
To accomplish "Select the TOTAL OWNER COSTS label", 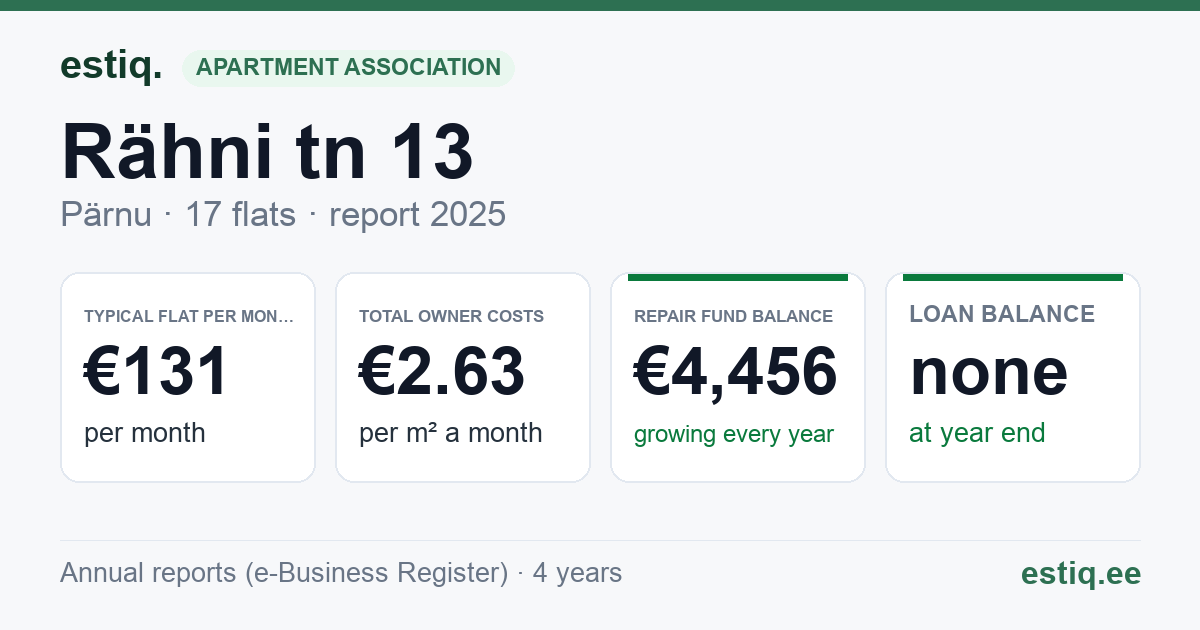I will coord(451,316).
